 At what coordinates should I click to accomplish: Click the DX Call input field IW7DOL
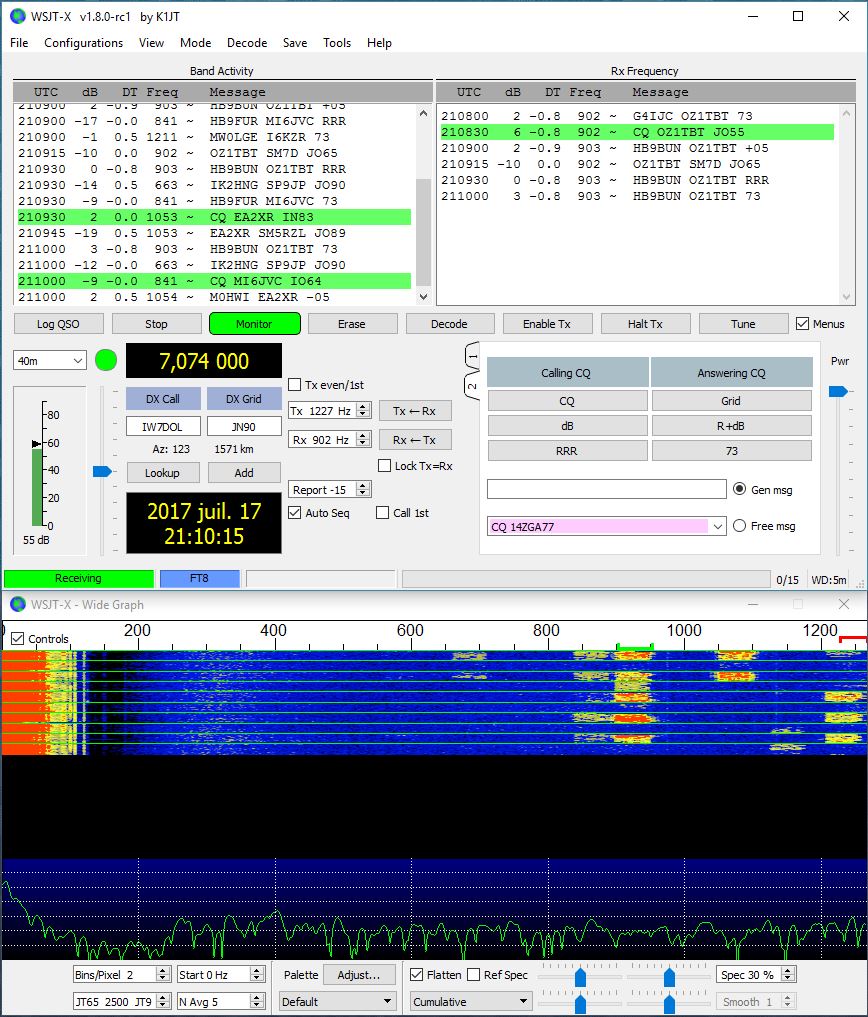163,427
